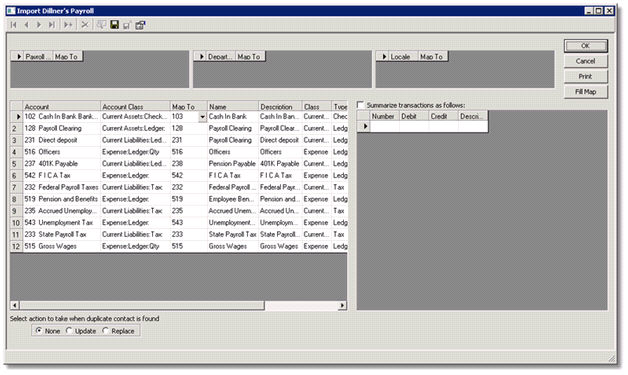Click '233 State Payroll Tax' account cell
The width and height of the screenshot is (628, 375).
[x=62, y=234]
